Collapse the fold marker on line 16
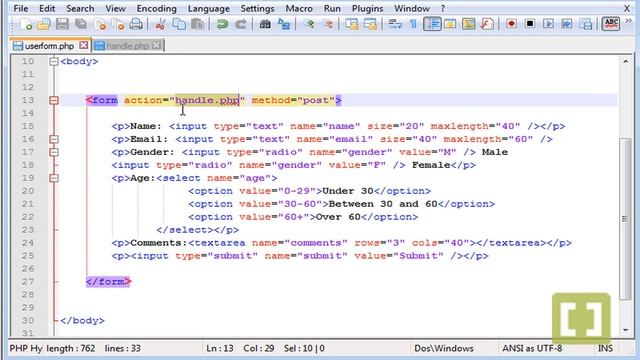The width and height of the screenshot is (640, 360). tap(54, 139)
